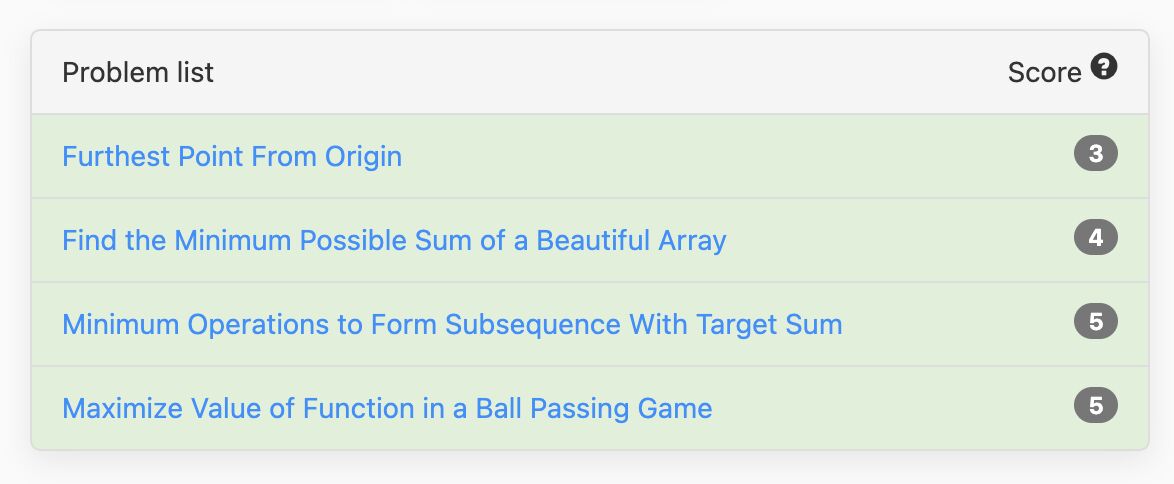Image resolution: width=1174 pixels, height=484 pixels.
Task: Open Find the Minimum Possible Sum of a Beautiful Array
Action: pyautogui.click(x=394, y=241)
